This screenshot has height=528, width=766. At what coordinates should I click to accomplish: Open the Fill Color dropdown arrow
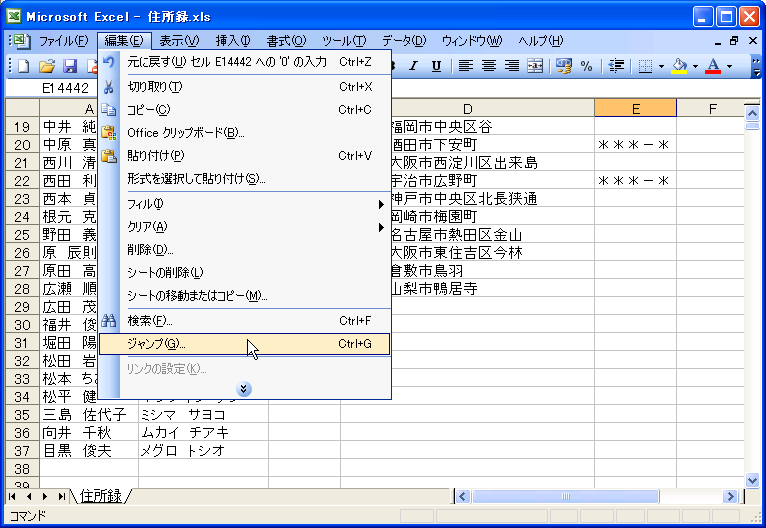point(695,66)
